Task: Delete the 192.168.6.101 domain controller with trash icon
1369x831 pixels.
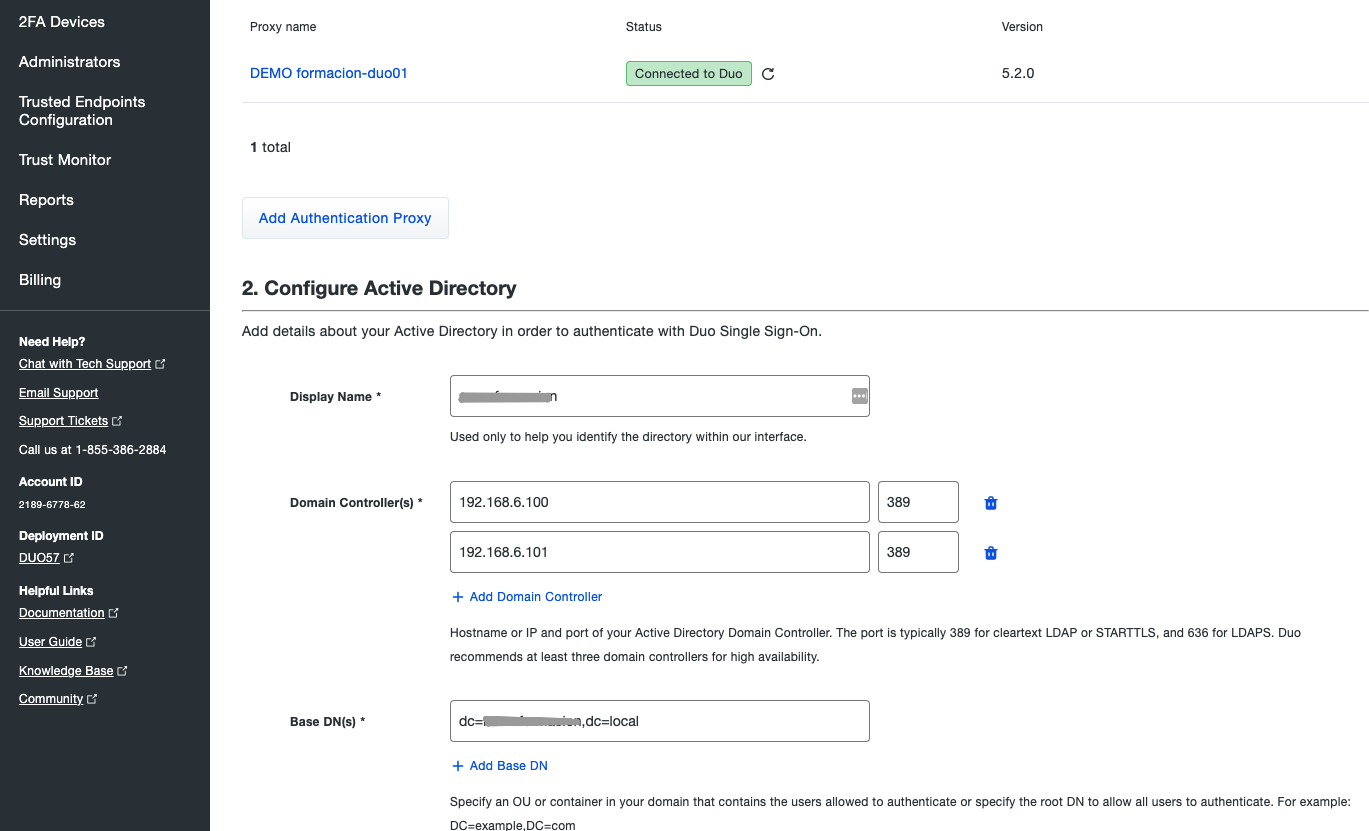Action: click(x=991, y=553)
